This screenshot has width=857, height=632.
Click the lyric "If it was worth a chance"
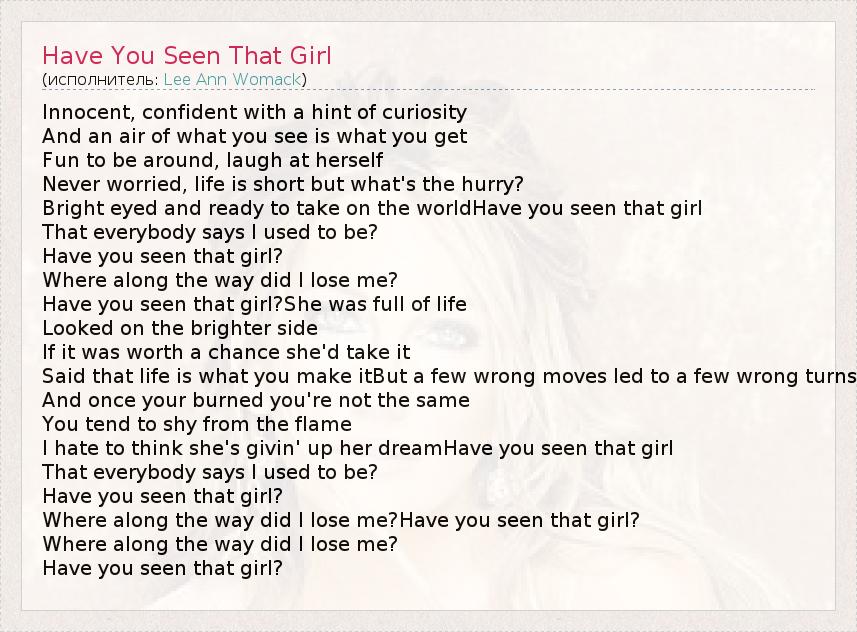(x=226, y=352)
